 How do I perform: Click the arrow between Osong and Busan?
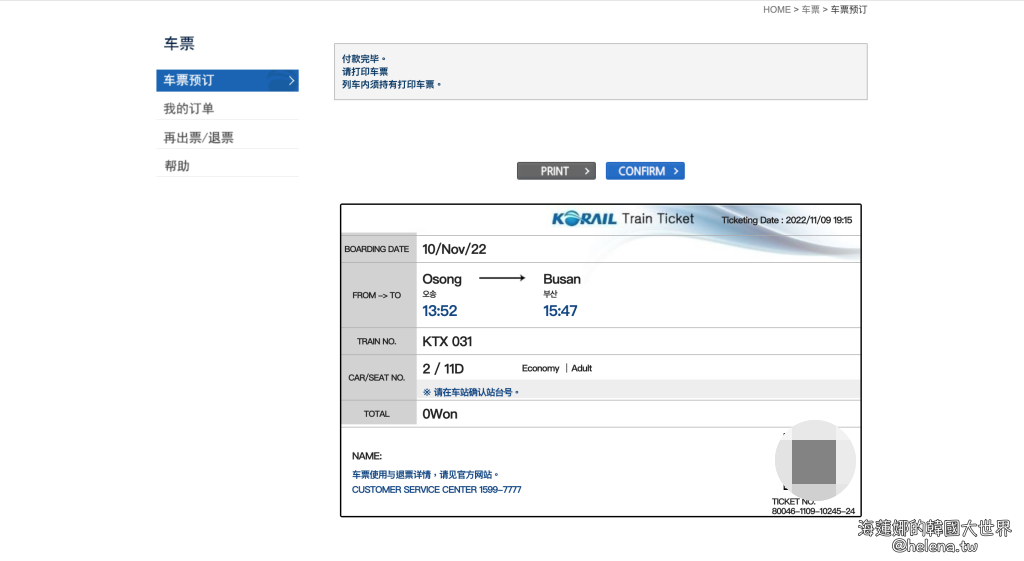point(501,279)
